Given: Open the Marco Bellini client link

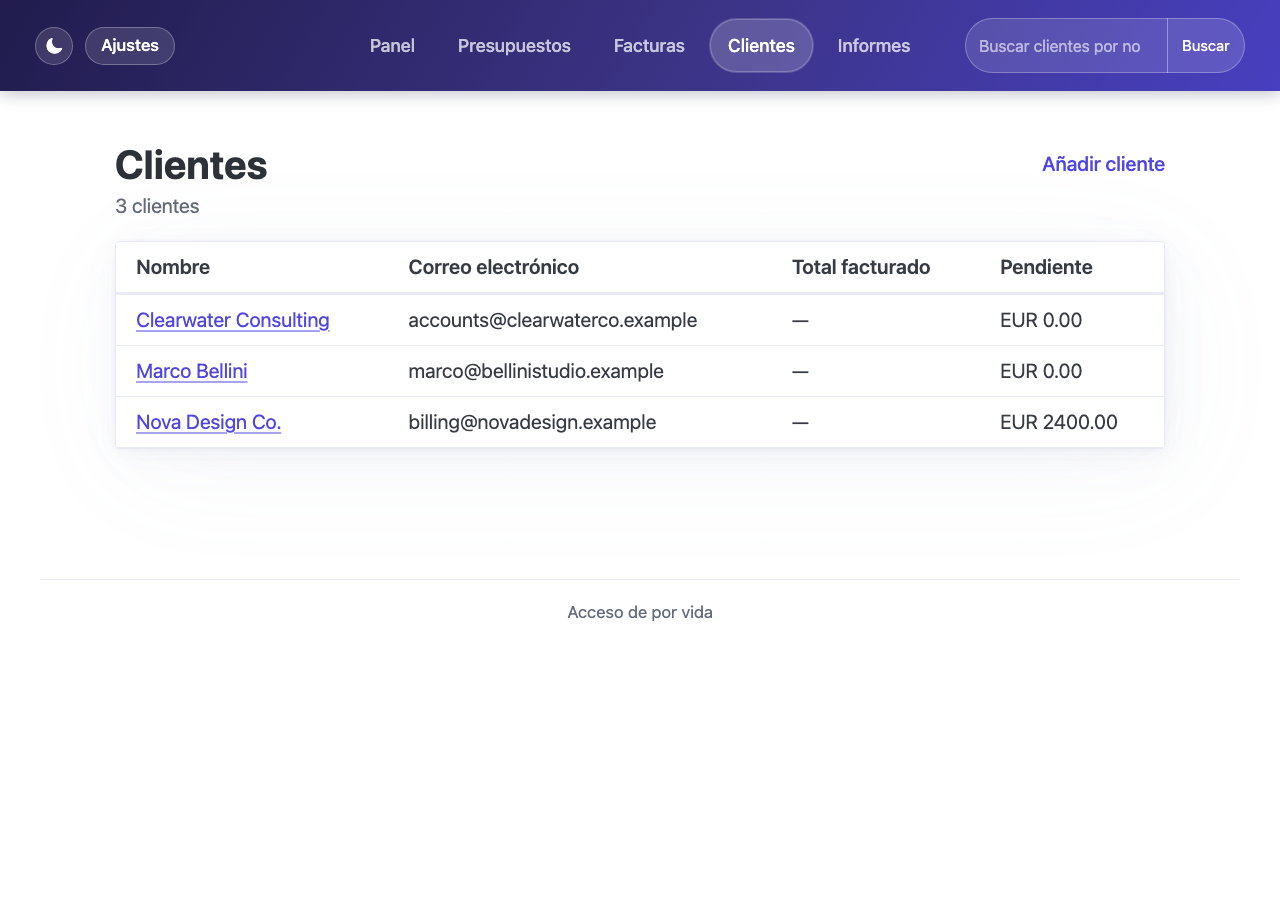Looking at the screenshot, I should [192, 371].
